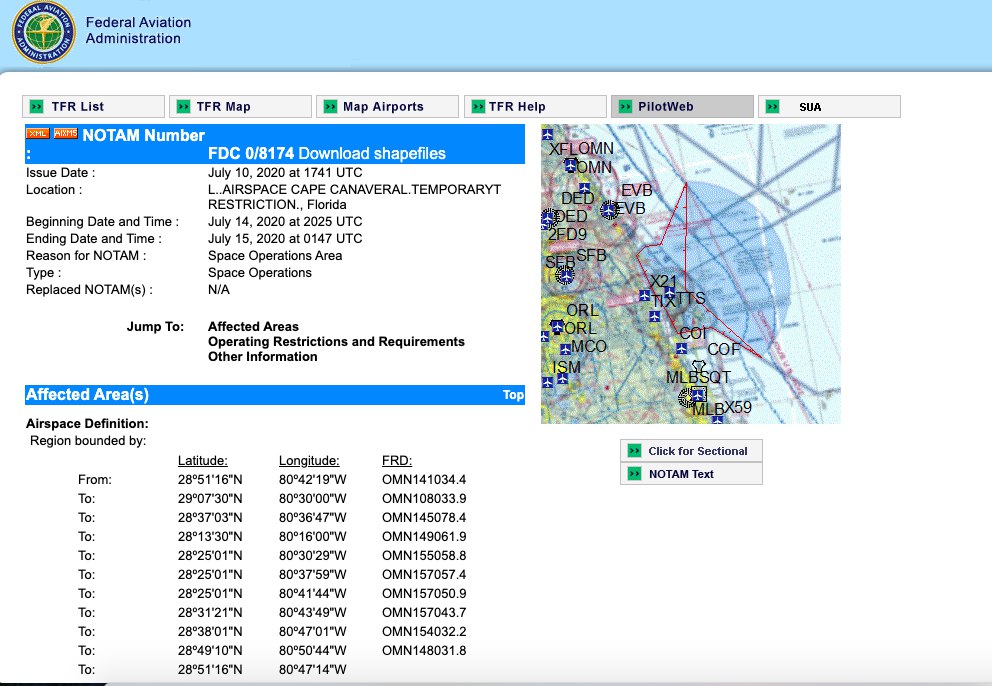Click beginning date July 14, 2020 at 2025 UTC
Image resolution: width=992 pixels, height=686 pixels.
285,222
